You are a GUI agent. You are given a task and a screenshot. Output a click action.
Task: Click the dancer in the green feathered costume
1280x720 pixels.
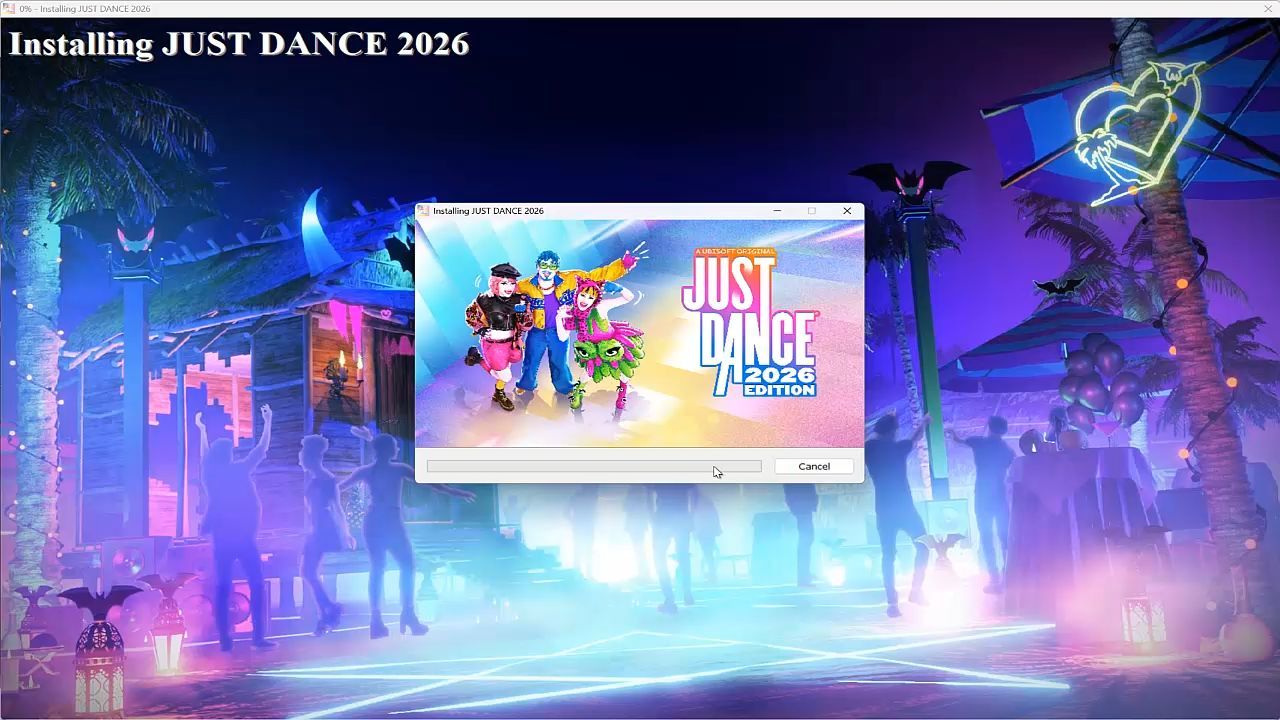[605, 340]
